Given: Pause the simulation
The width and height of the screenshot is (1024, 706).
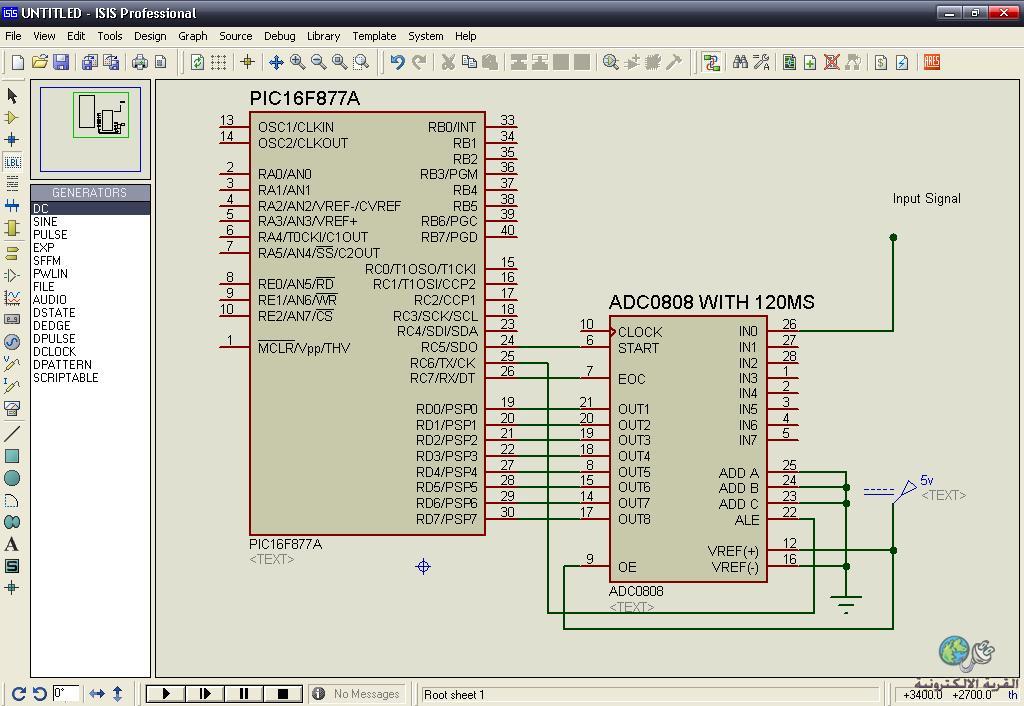Looking at the screenshot, I should tap(244, 694).
